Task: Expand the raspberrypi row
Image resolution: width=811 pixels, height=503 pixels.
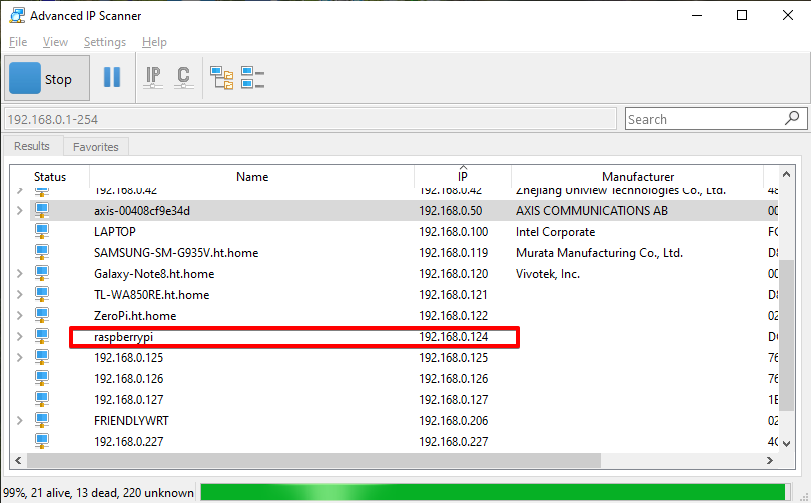Action: click(x=20, y=337)
